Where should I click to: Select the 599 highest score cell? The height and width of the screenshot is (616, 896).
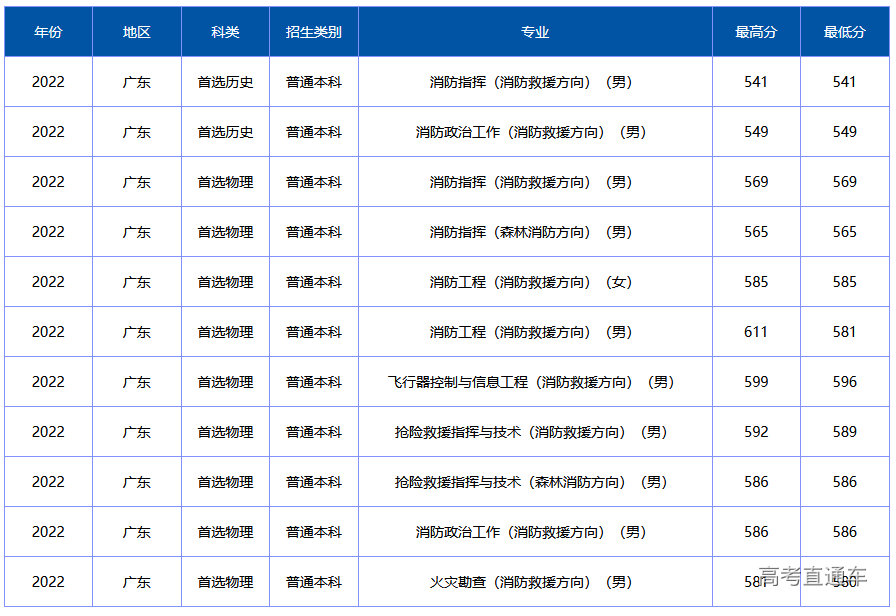pyautogui.click(x=756, y=382)
